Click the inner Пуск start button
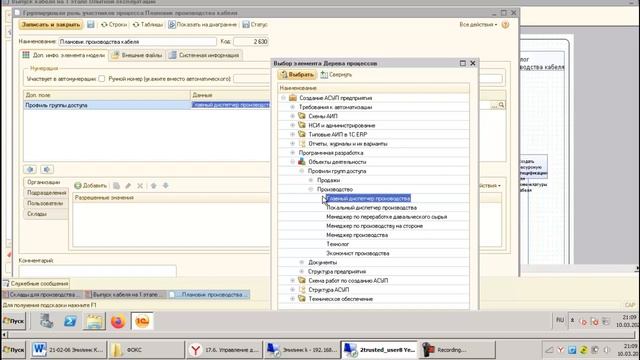The image size is (640, 360). pyautogui.click(x=14, y=321)
